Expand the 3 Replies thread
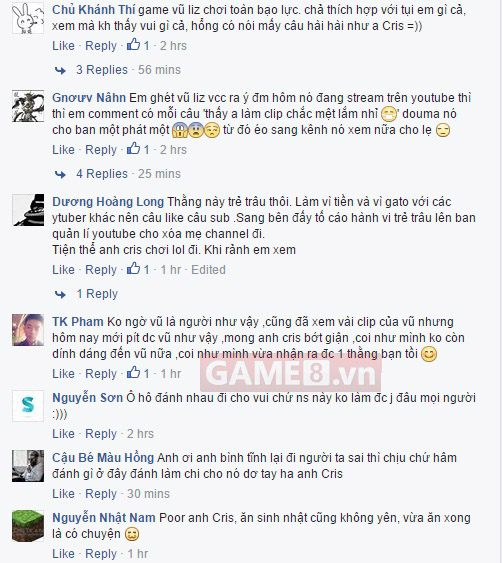Screen dimensions: 502x563 click(102, 70)
